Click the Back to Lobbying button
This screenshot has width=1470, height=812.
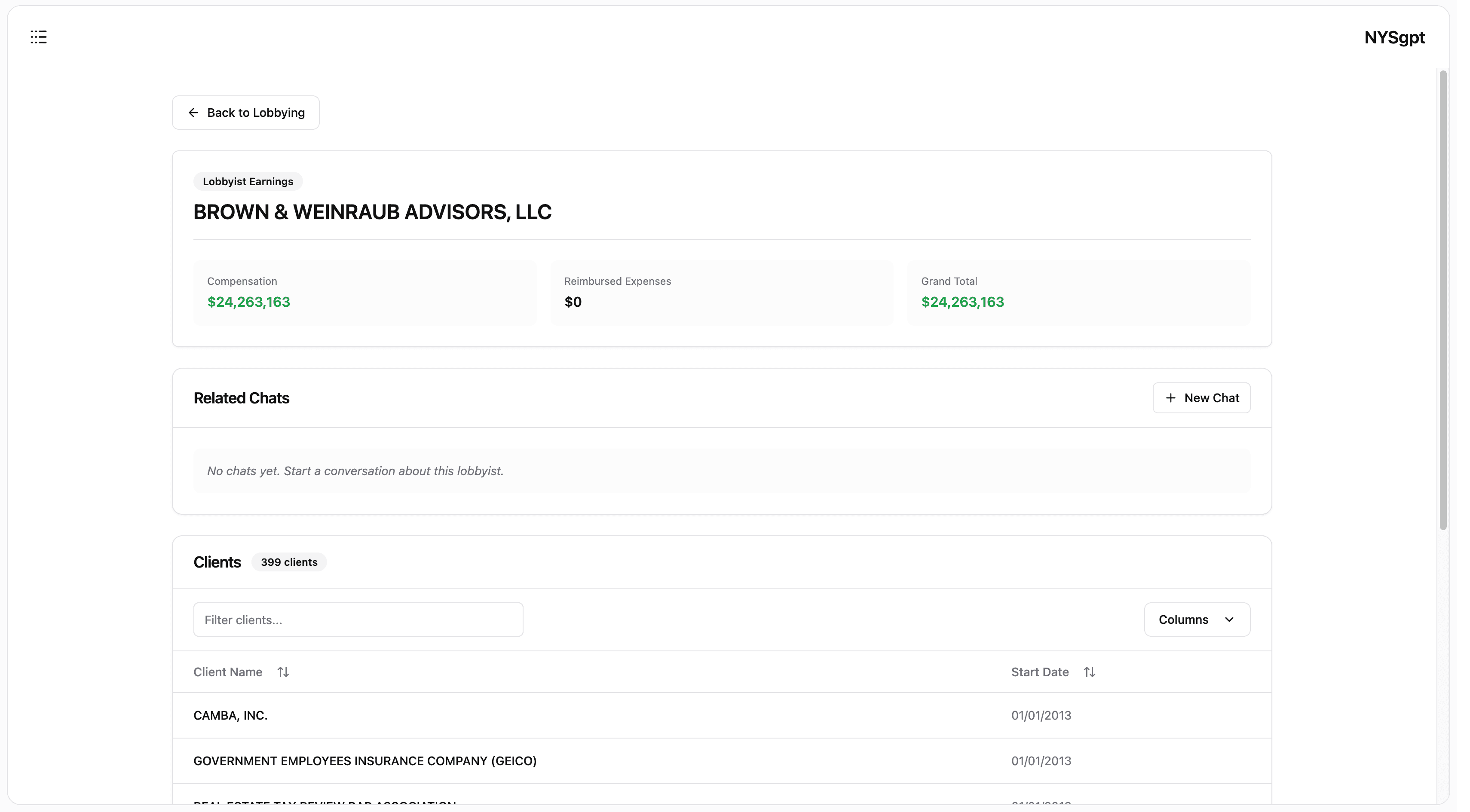point(245,112)
